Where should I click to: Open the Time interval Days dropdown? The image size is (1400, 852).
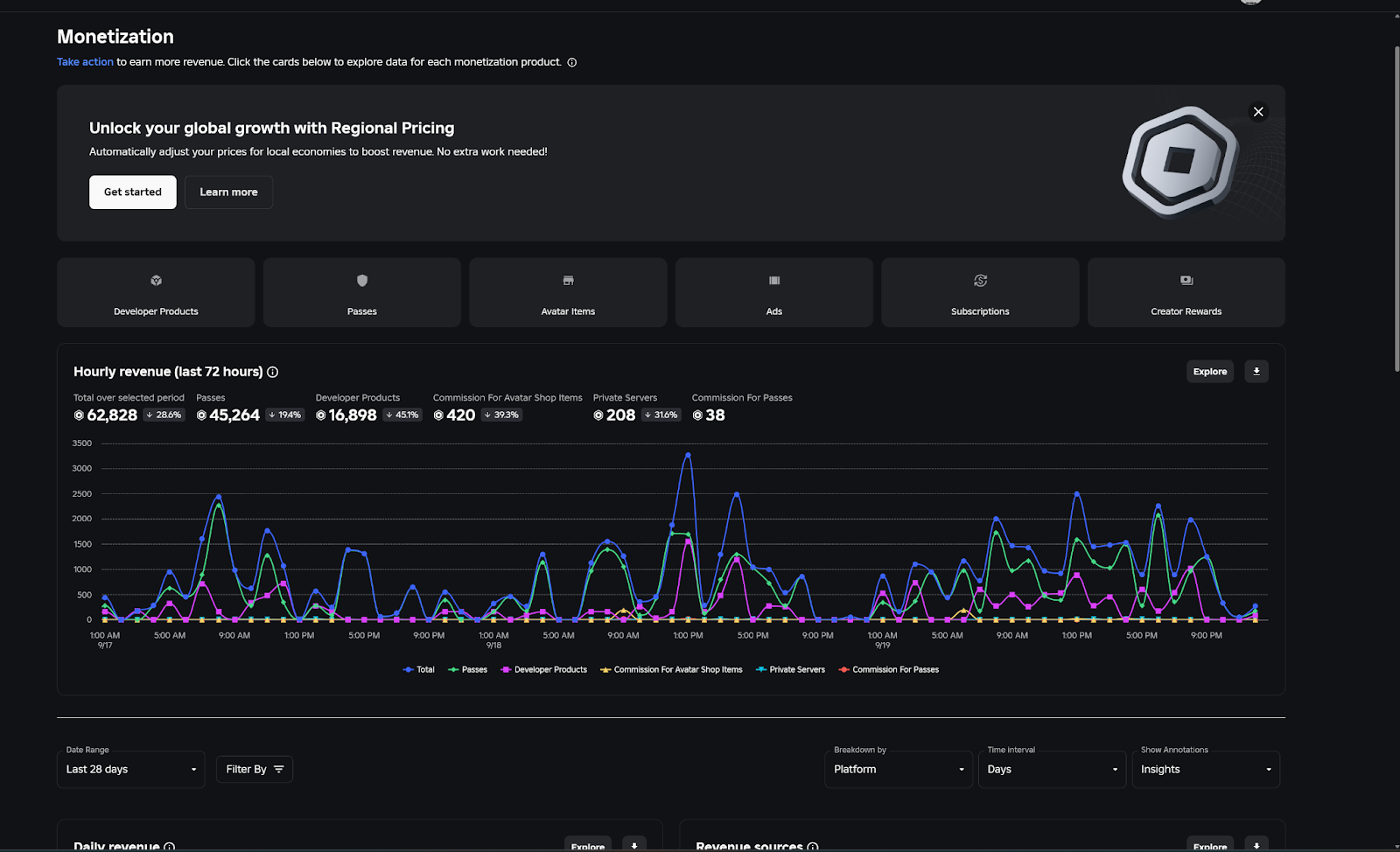click(1051, 769)
